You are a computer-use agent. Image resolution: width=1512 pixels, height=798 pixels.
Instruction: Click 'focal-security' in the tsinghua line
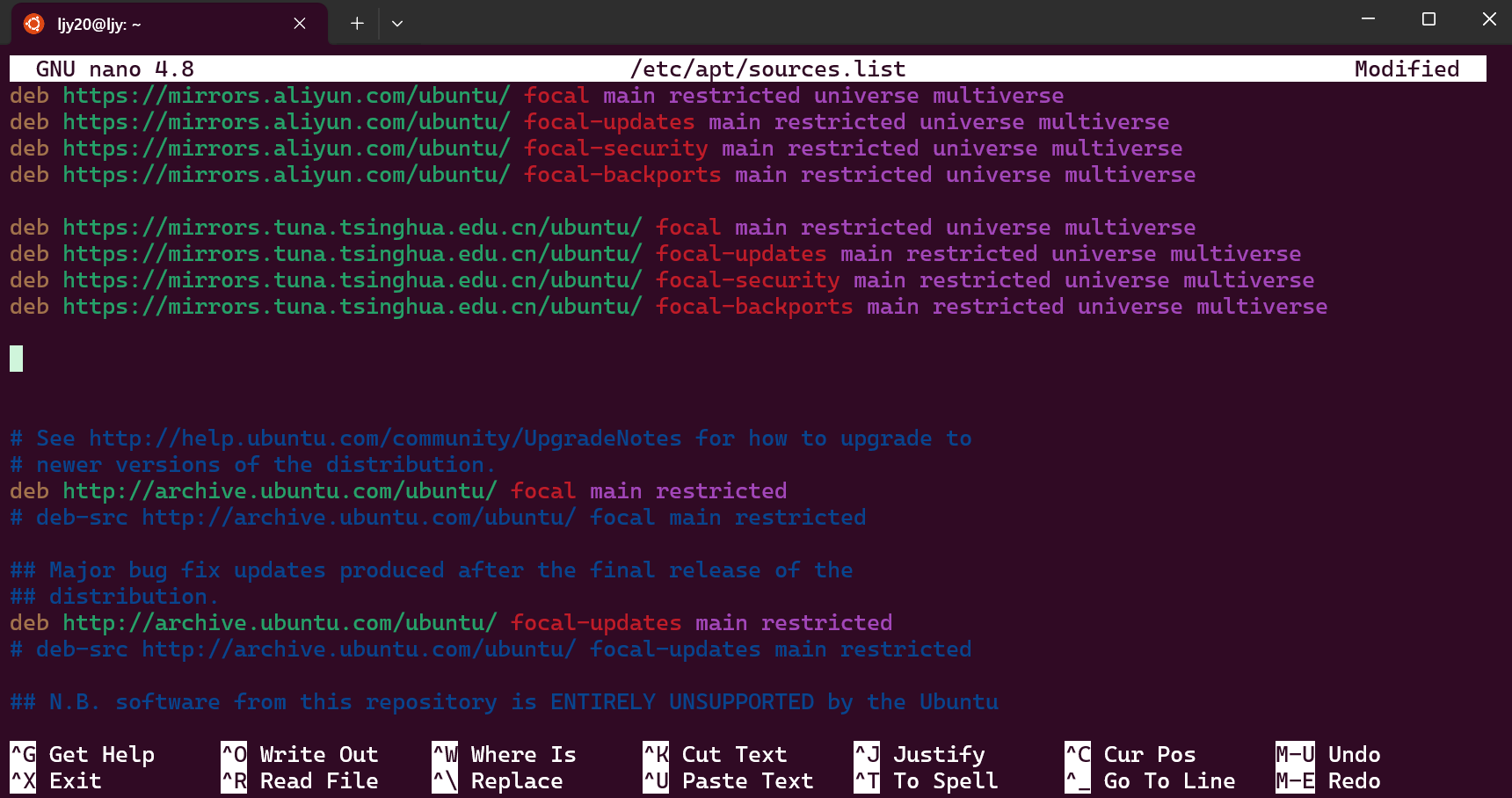point(748,280)
